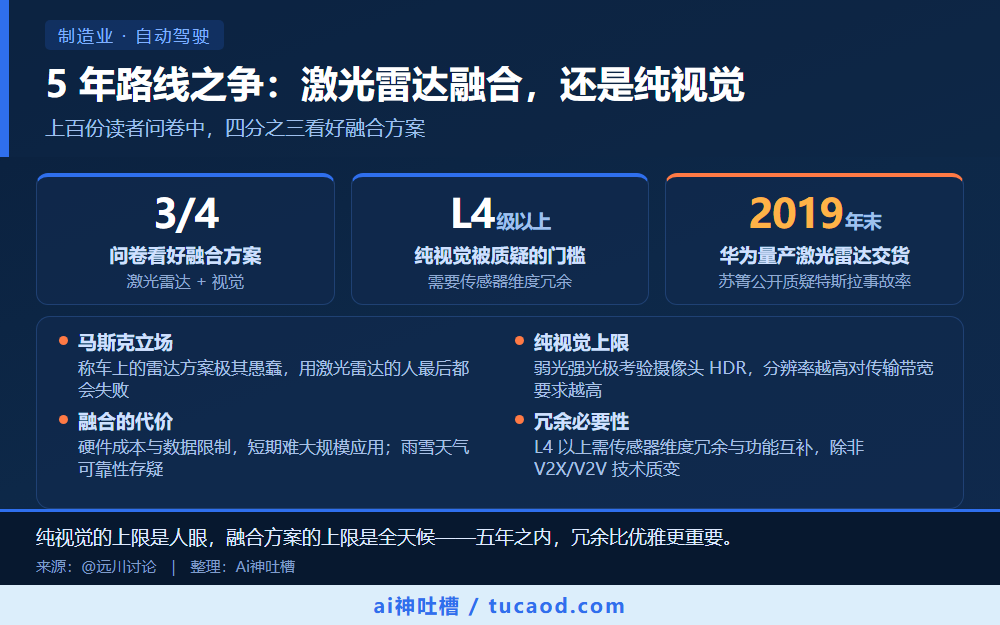Click the credit 整理：Ai神吐槽

coord(242,567)
